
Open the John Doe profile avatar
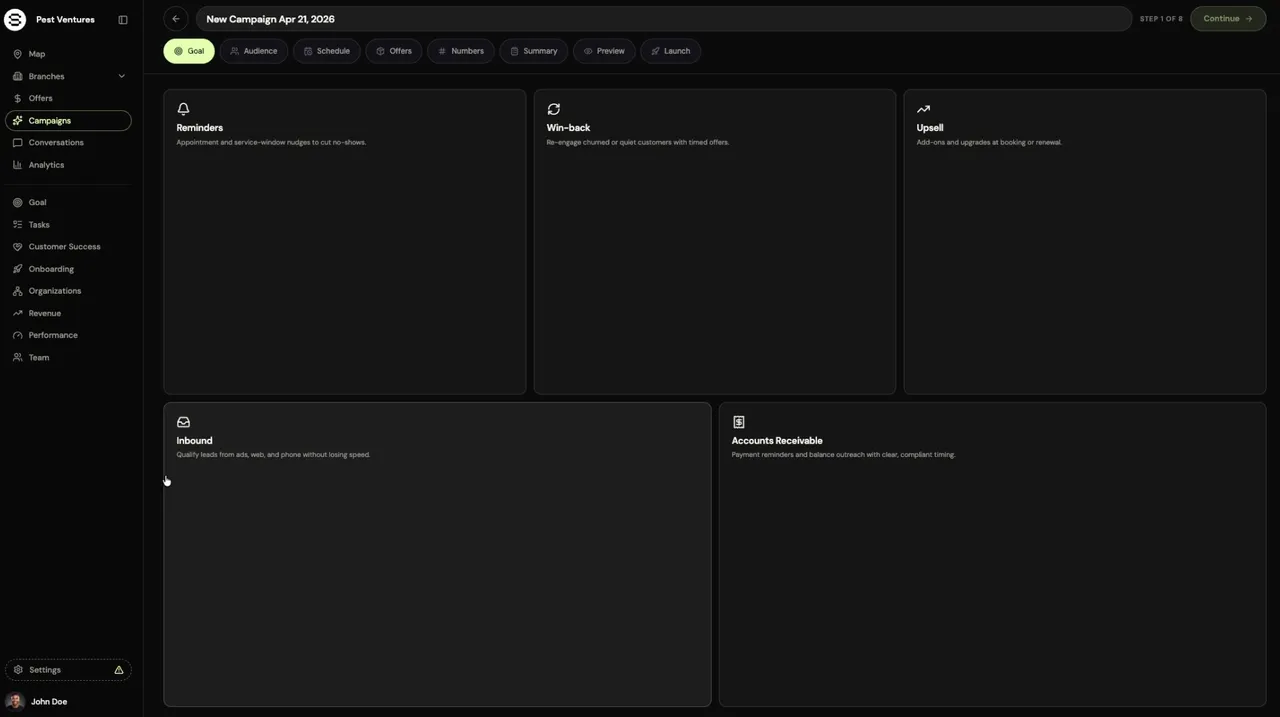pyautogui.click(x=15, y=702)
